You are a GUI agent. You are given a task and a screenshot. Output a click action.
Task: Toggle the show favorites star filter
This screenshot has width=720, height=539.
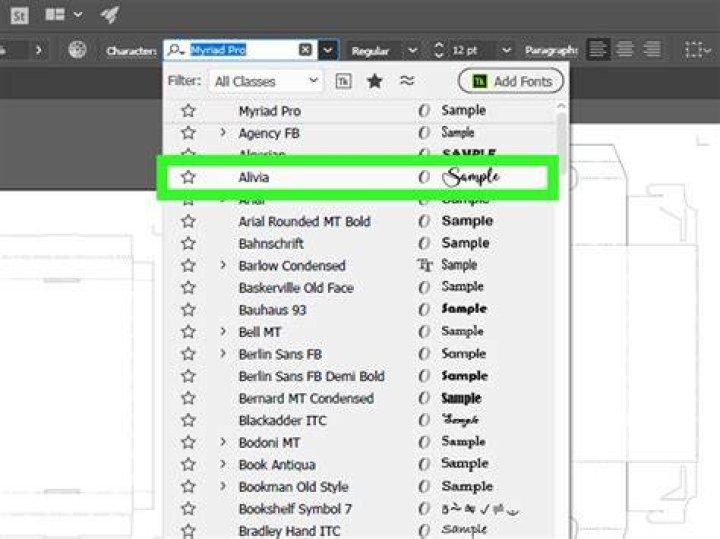point(375,81)
